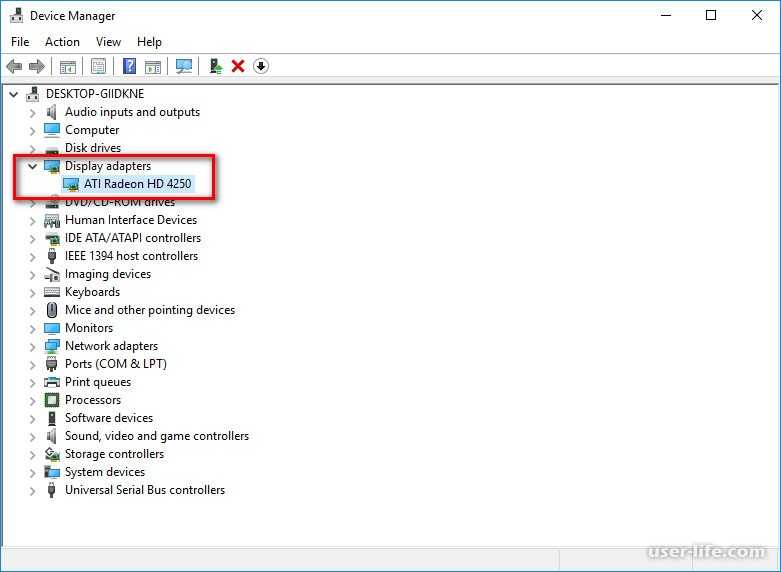Click the Ports (COM & LPT) icon
The width and height of the screenshot is (781, 572).
tap(52, 364)
